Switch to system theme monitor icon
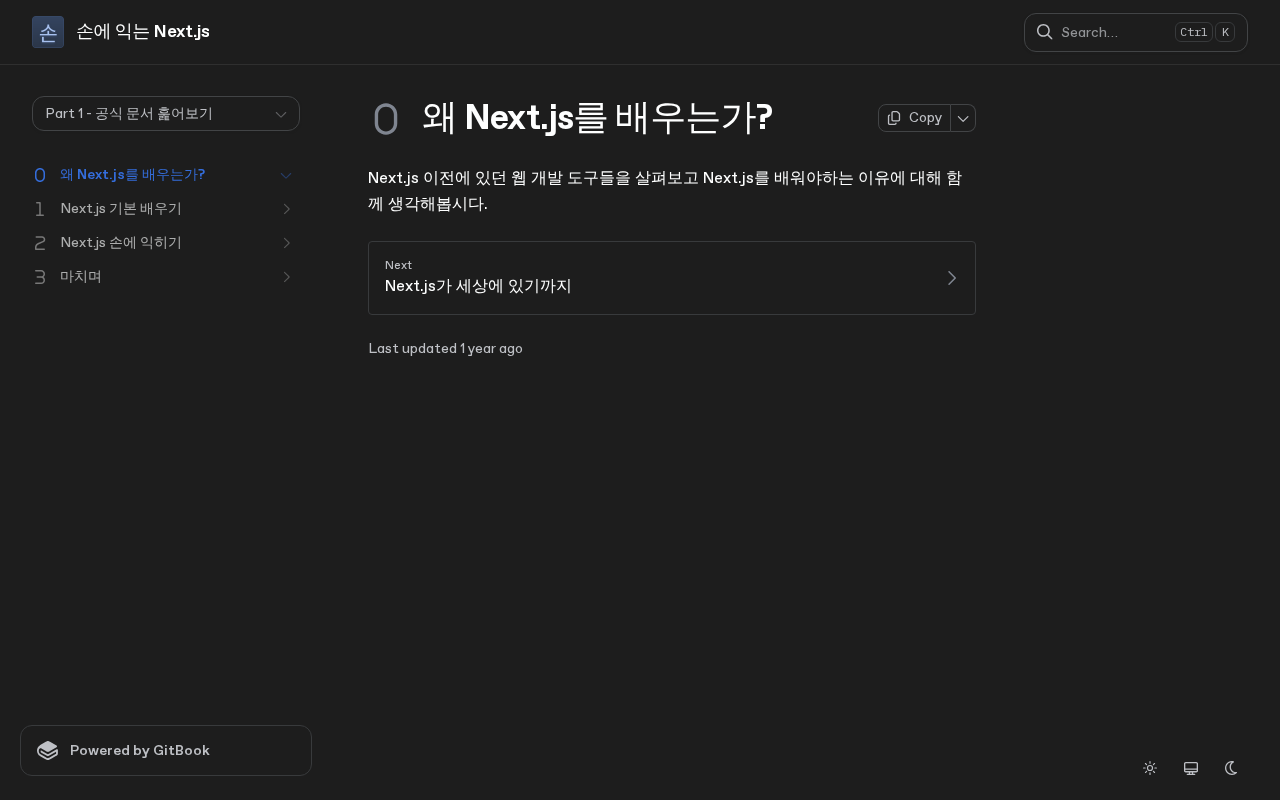1280x800 pixels. 1191,768
